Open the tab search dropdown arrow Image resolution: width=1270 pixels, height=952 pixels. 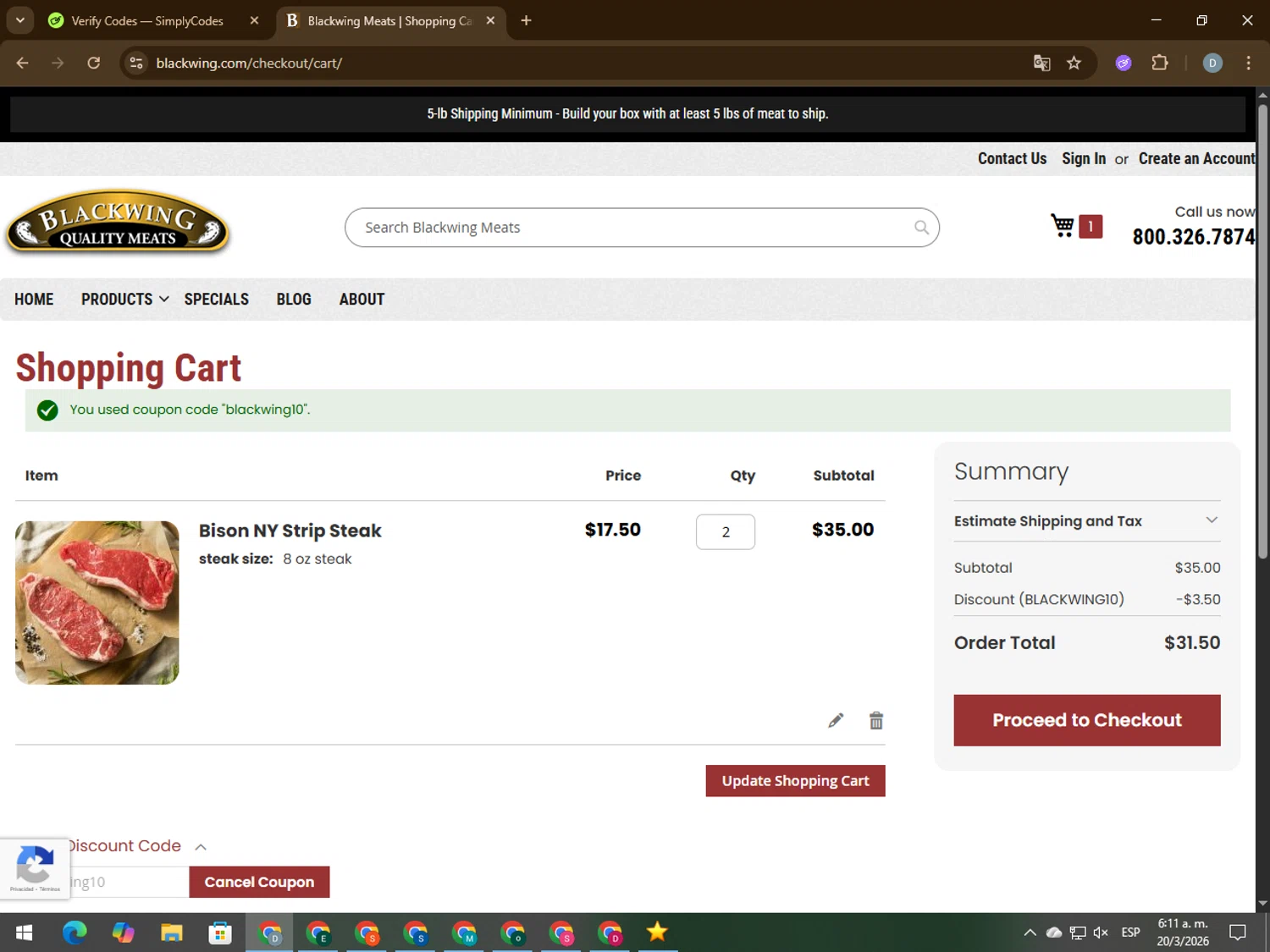click(x=19, y=20)
